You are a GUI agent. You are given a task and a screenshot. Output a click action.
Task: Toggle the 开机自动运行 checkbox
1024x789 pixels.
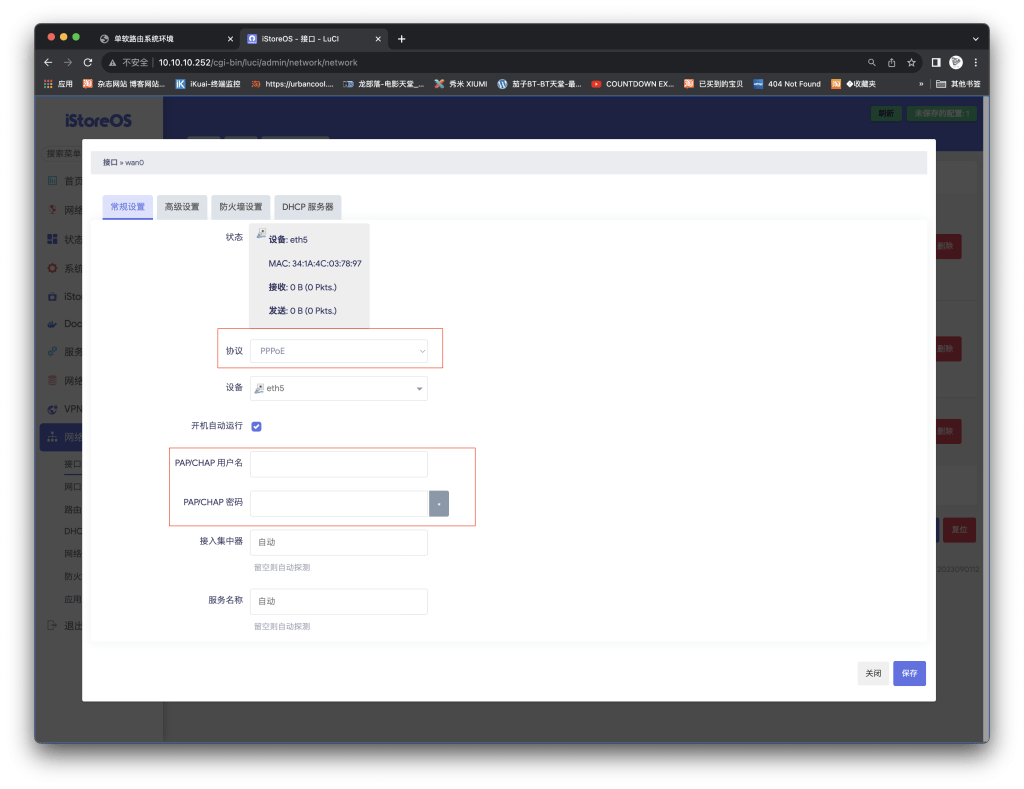point(257,426)
